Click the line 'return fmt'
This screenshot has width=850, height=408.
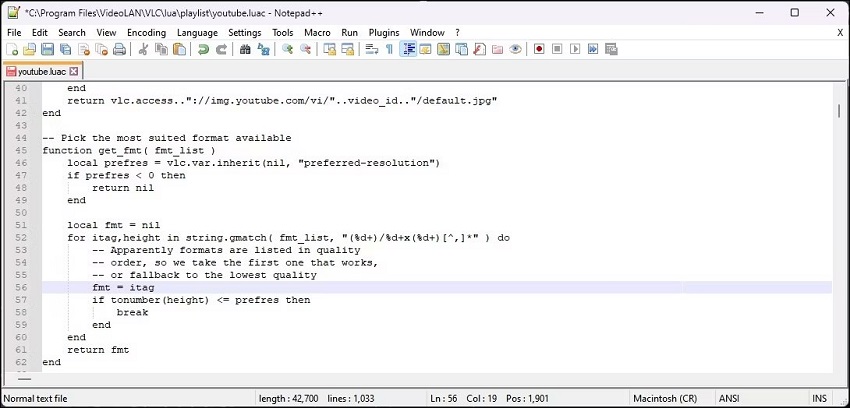tap(98, 350)
